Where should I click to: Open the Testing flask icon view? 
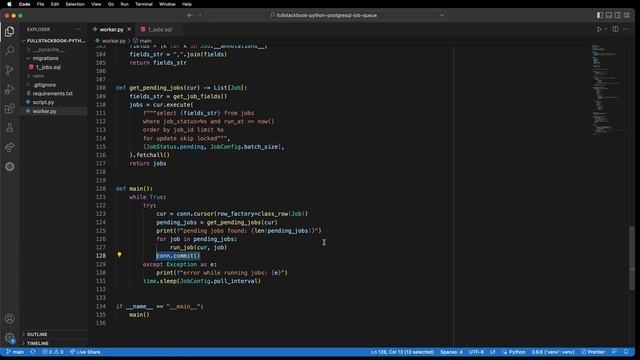(x=9, y=128)
